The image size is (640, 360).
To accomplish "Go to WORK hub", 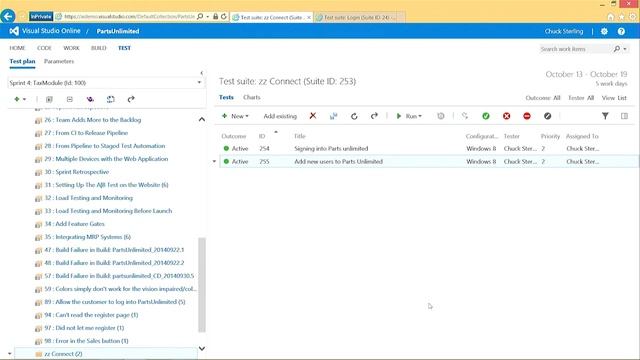I will 71,48.
